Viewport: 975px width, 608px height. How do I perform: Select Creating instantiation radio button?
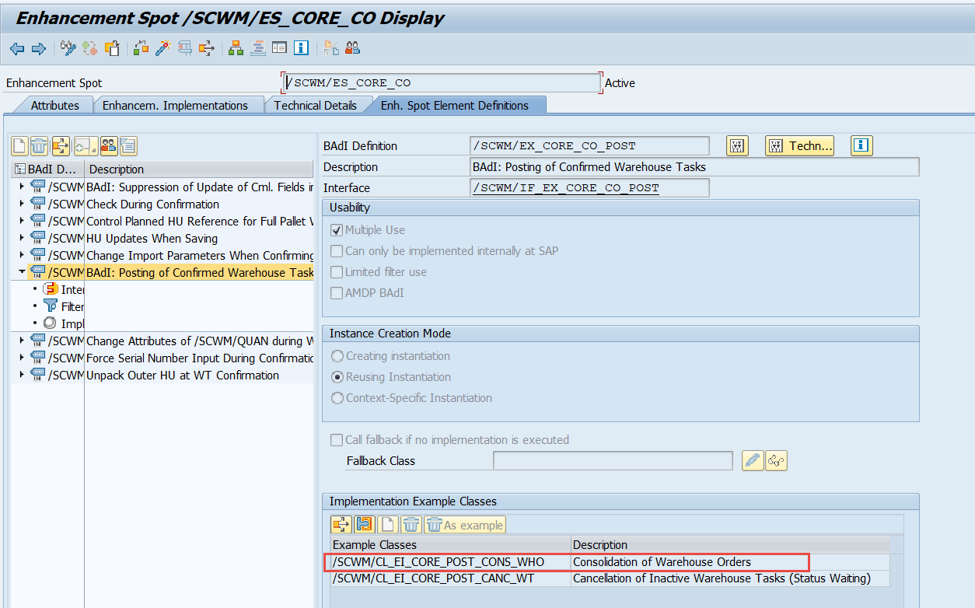point(337,356)
